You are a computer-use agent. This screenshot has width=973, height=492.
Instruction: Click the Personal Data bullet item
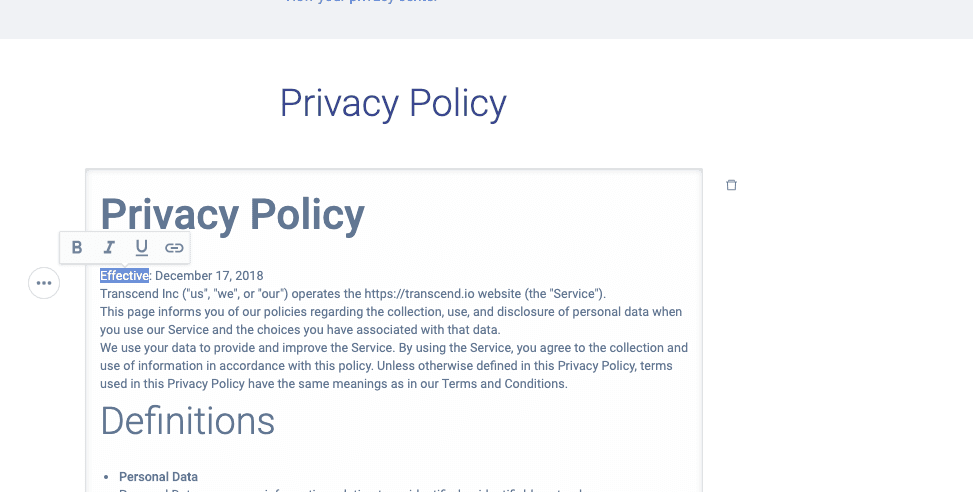(x=158, y=477)
